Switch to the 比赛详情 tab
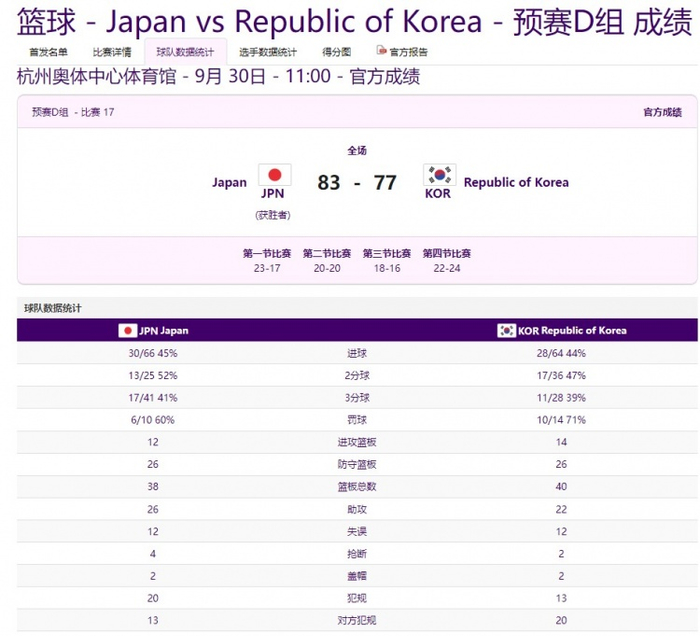Viewport: 700px width, 636px height. 112,52
